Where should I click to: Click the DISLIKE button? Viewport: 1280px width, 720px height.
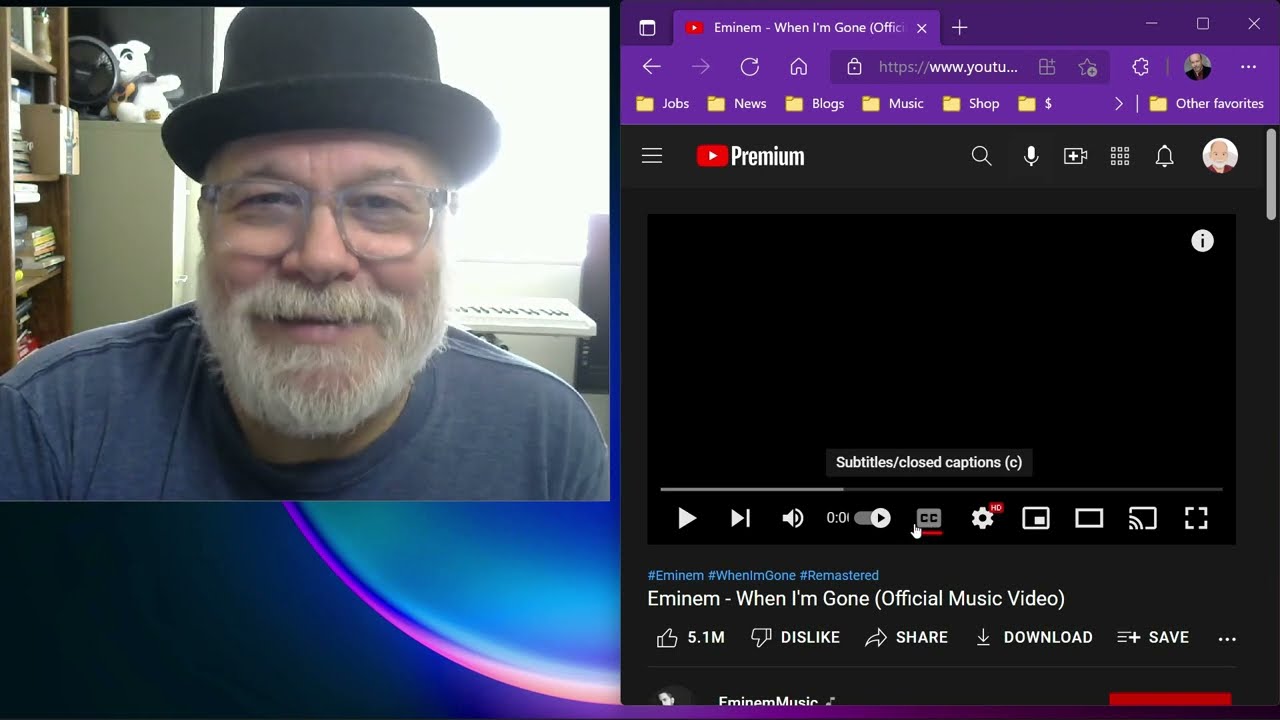(x=795, y=637)
